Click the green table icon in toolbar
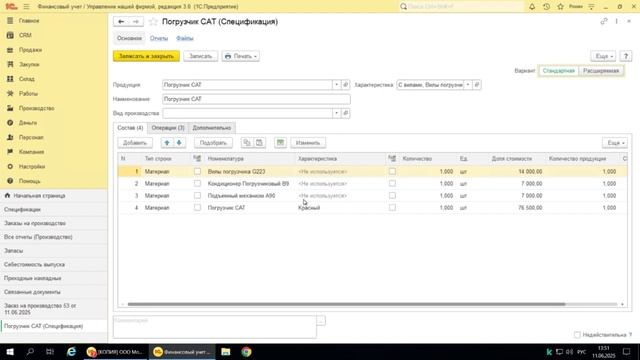The width and height of the screenshot is (640, 360). 280,142
